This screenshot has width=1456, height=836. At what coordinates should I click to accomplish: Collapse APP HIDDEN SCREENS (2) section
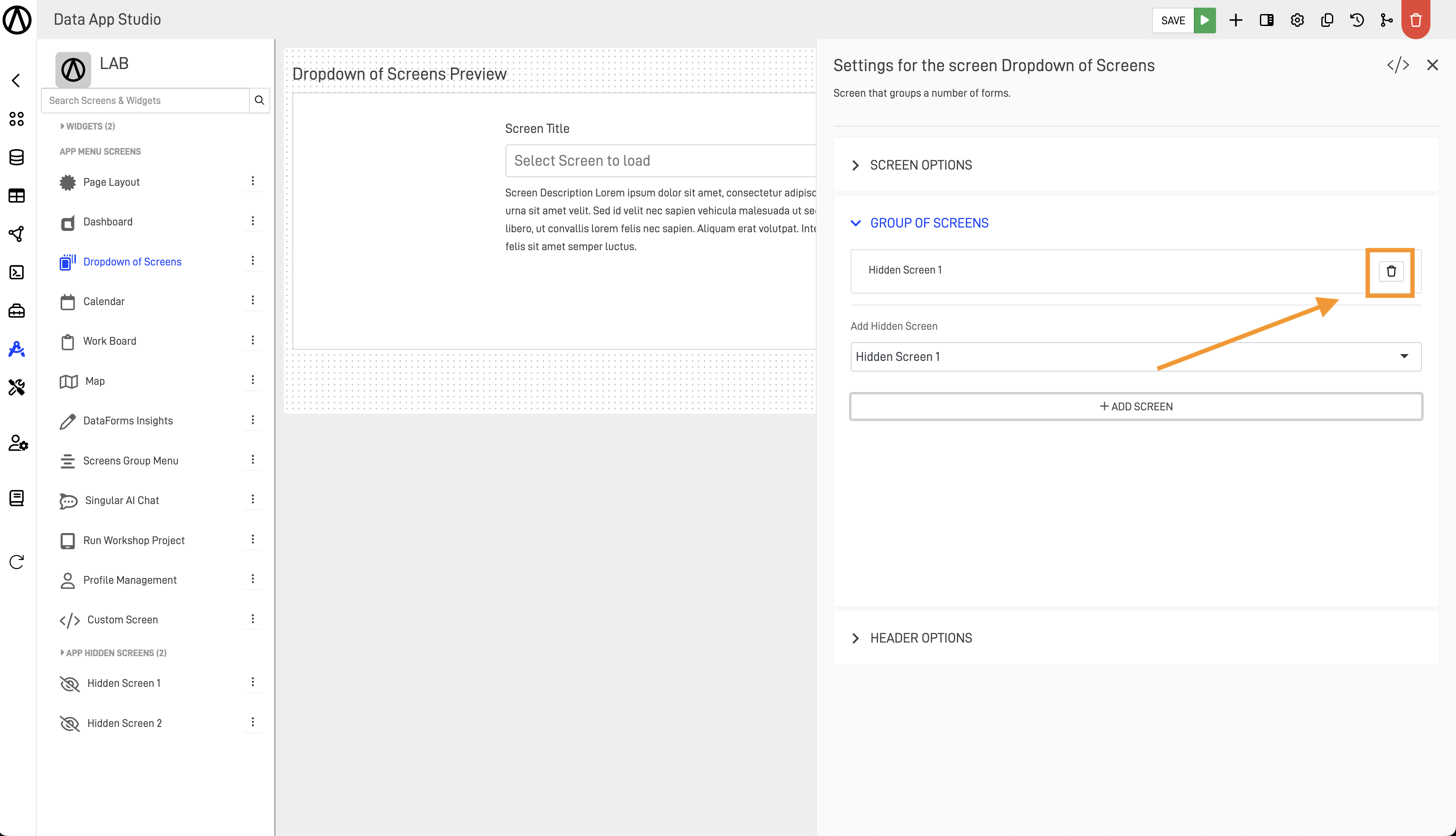[x=113, y=653]
